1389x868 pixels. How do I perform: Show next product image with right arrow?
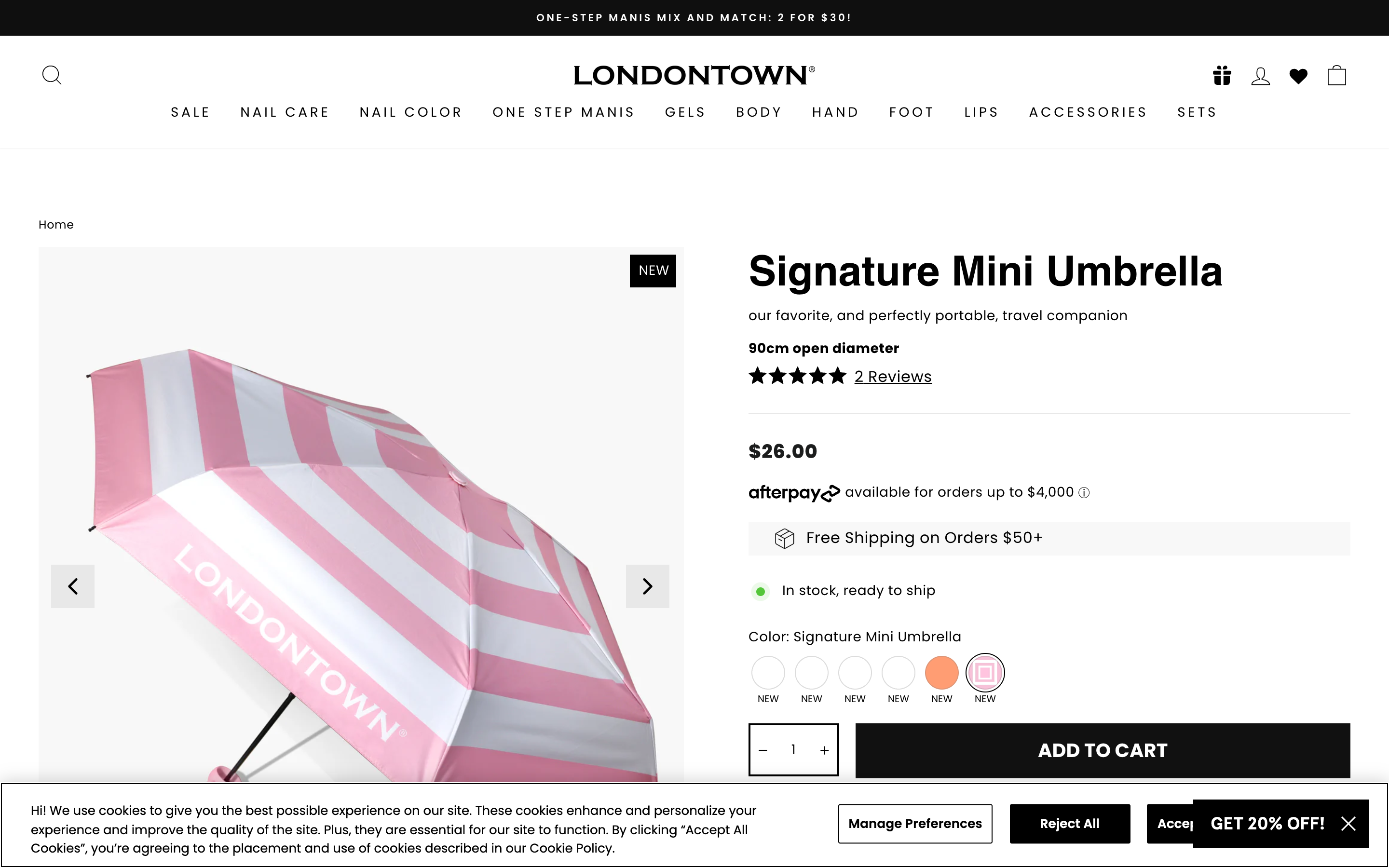tap(647, 586)
